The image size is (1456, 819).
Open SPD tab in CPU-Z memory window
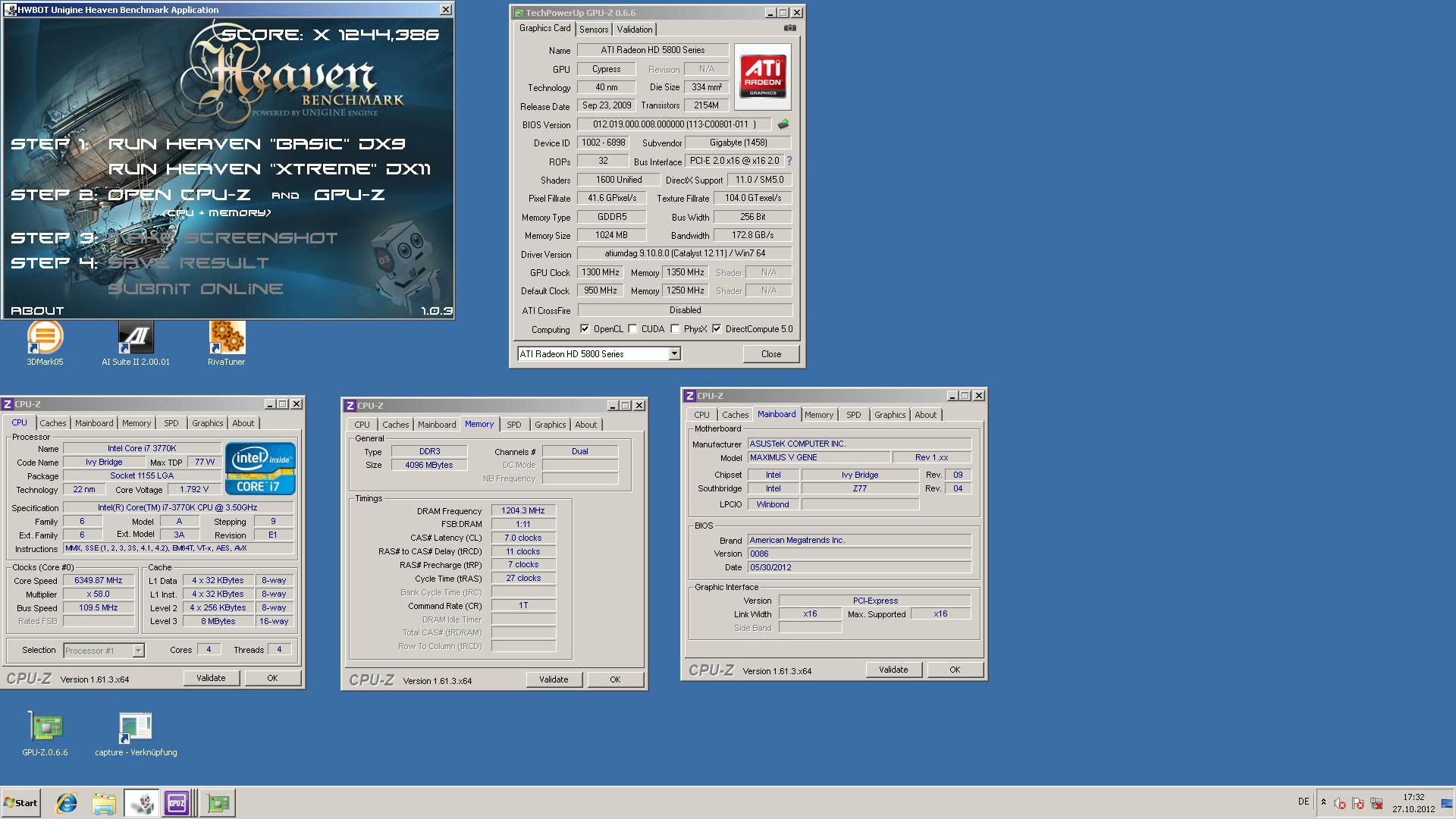(x=514, y=425)
